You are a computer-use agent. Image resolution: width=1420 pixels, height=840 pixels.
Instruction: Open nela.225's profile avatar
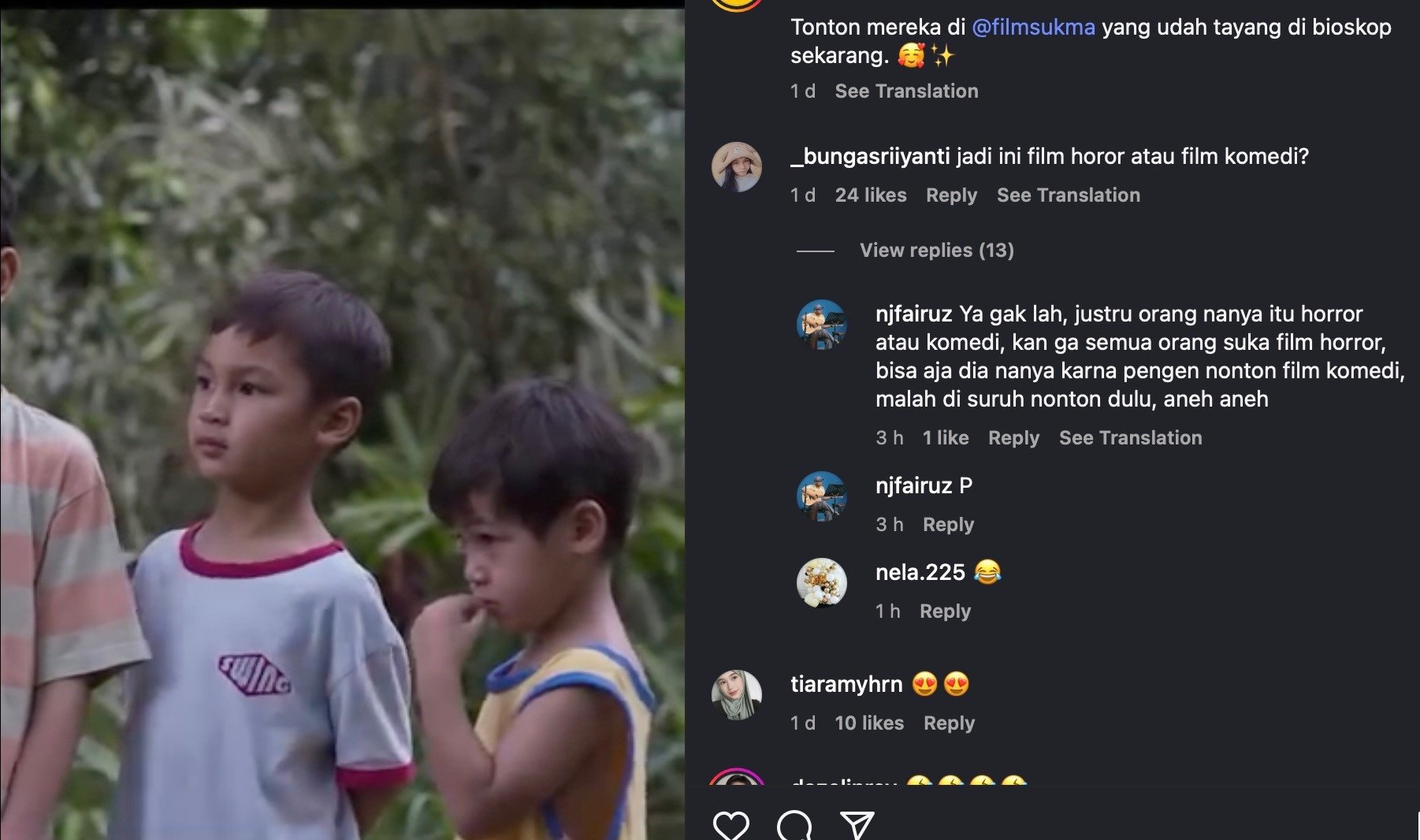(822, 583)
